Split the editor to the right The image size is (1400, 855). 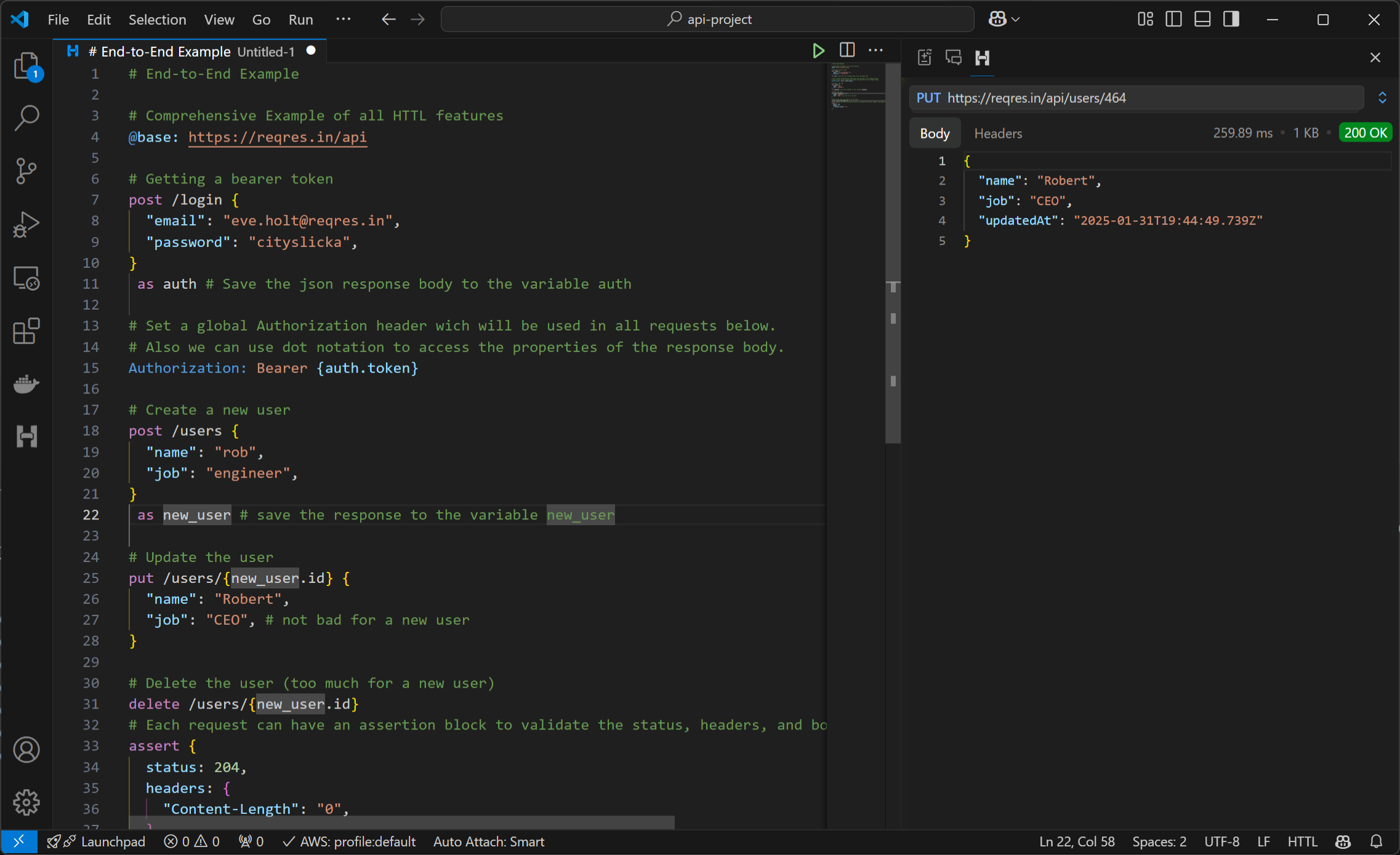[847, 50]
